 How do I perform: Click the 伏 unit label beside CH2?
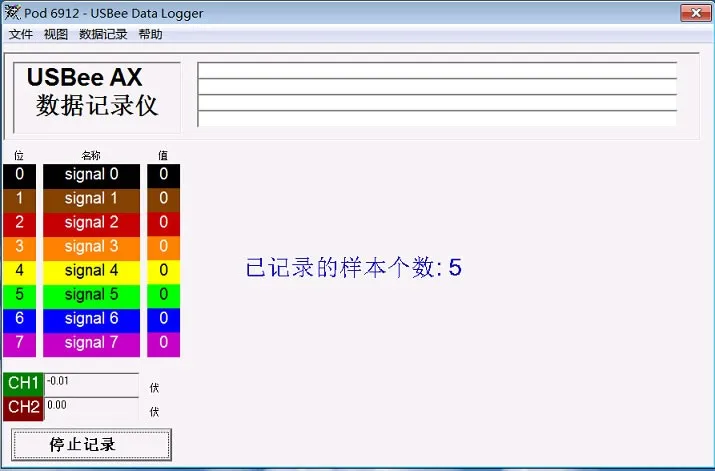(154, 412)
